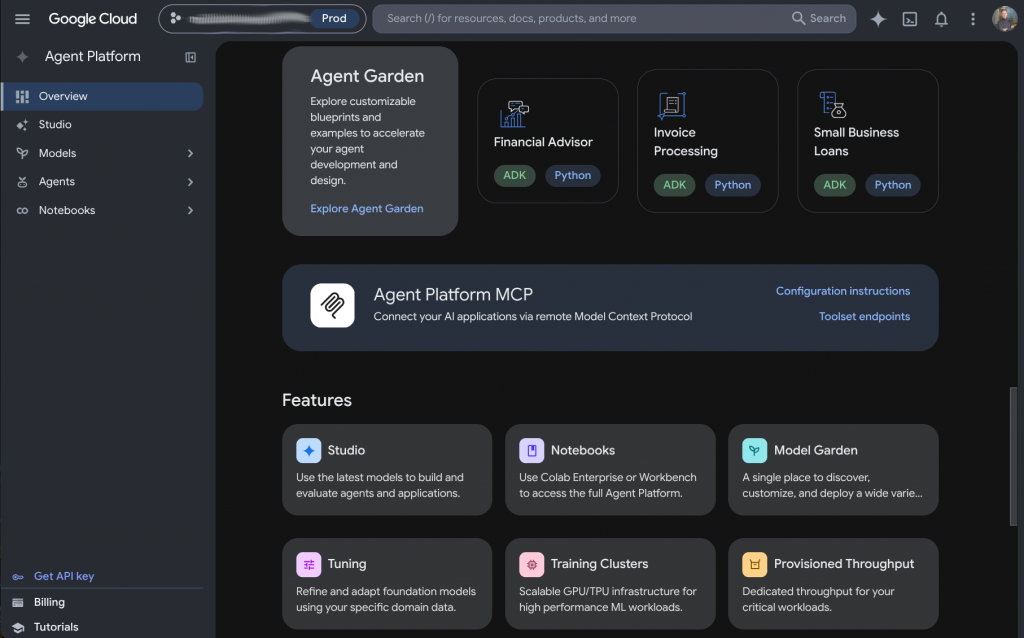Viewport: 1024px width, 638px height.
Task: Open Toolset endpoints link
Action: tap(864, 316)
